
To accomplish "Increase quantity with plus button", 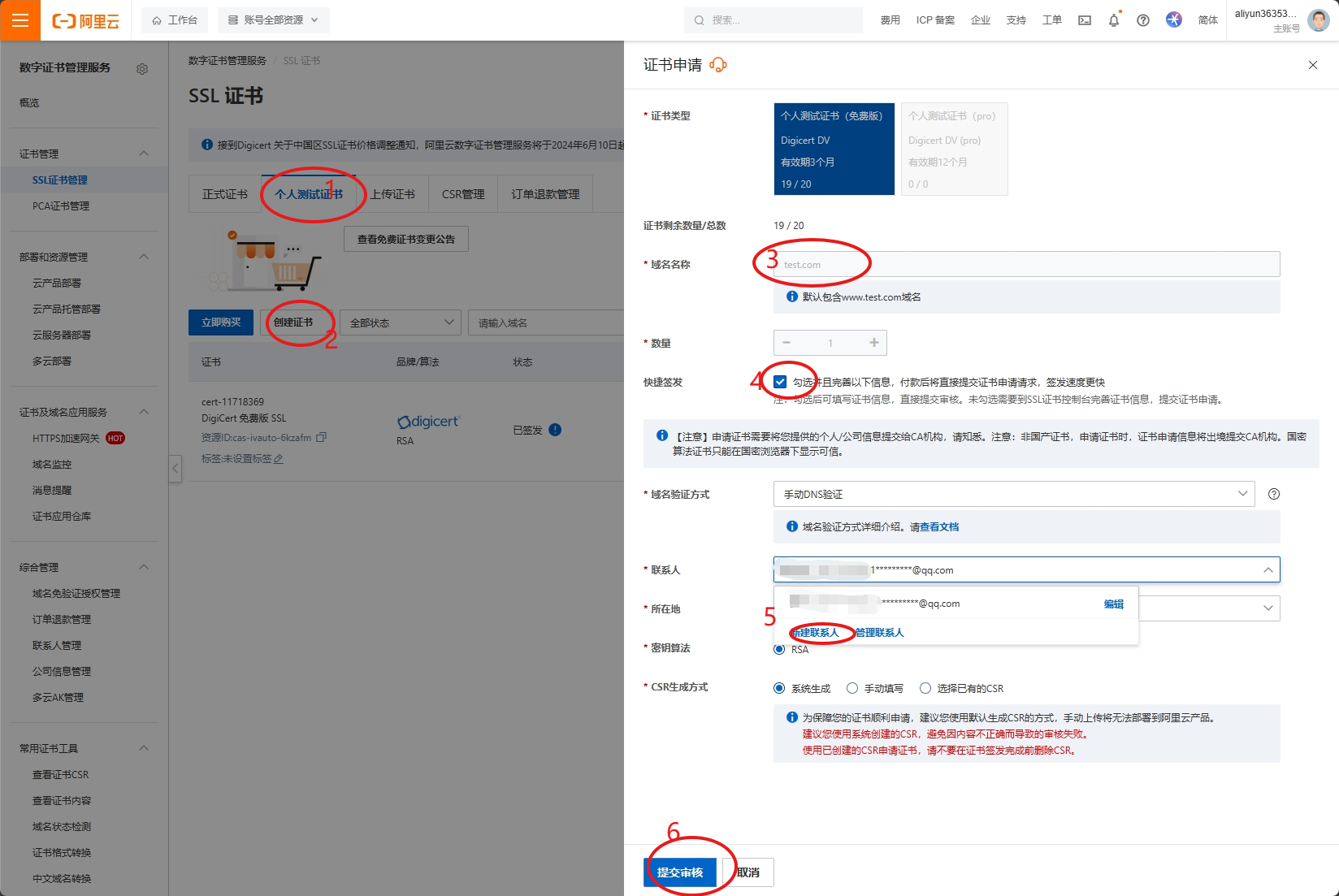I will coord(874,343).
